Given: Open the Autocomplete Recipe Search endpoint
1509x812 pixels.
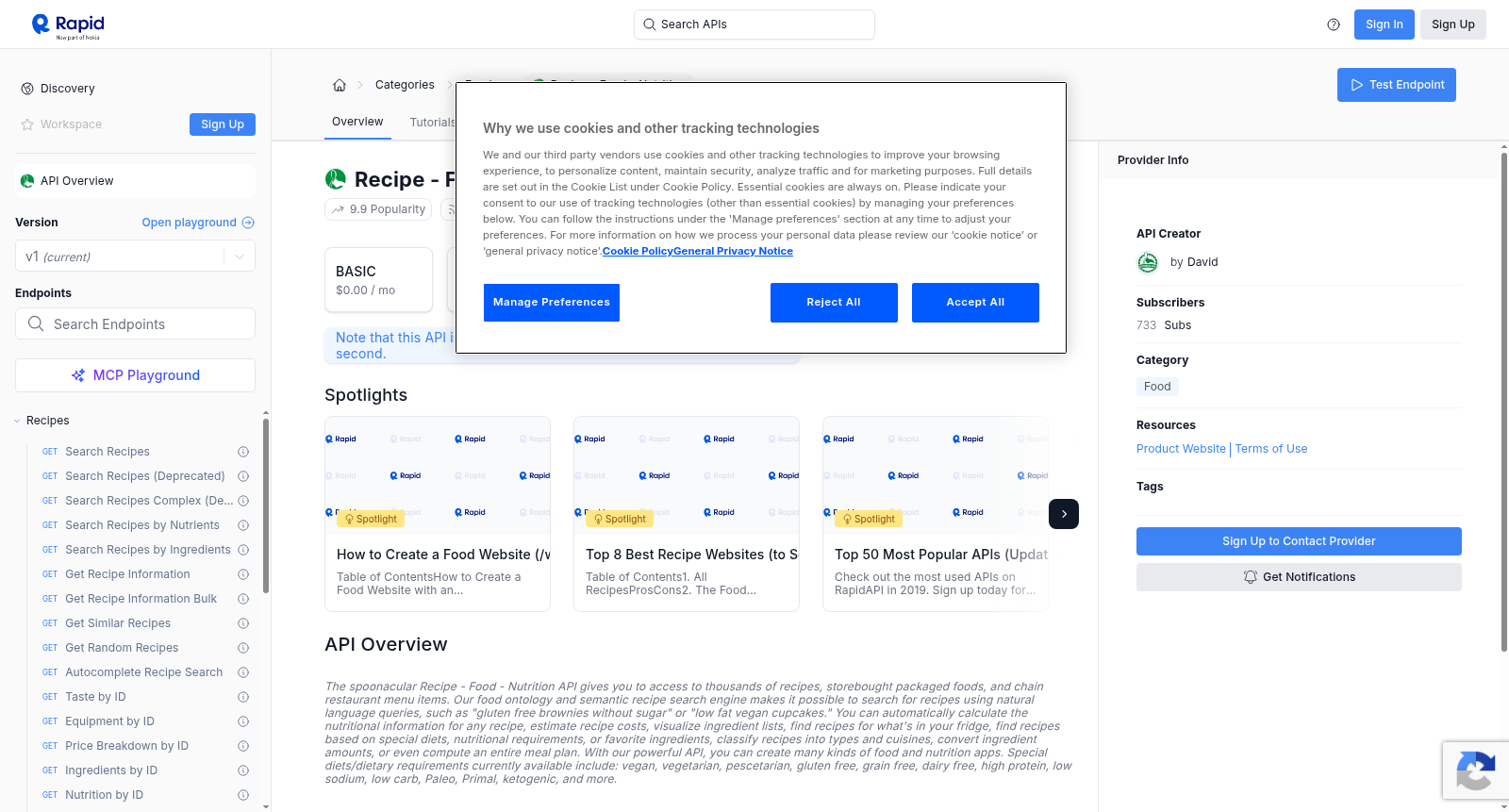Looking at the screenshot, I should (x=144, y=672).
